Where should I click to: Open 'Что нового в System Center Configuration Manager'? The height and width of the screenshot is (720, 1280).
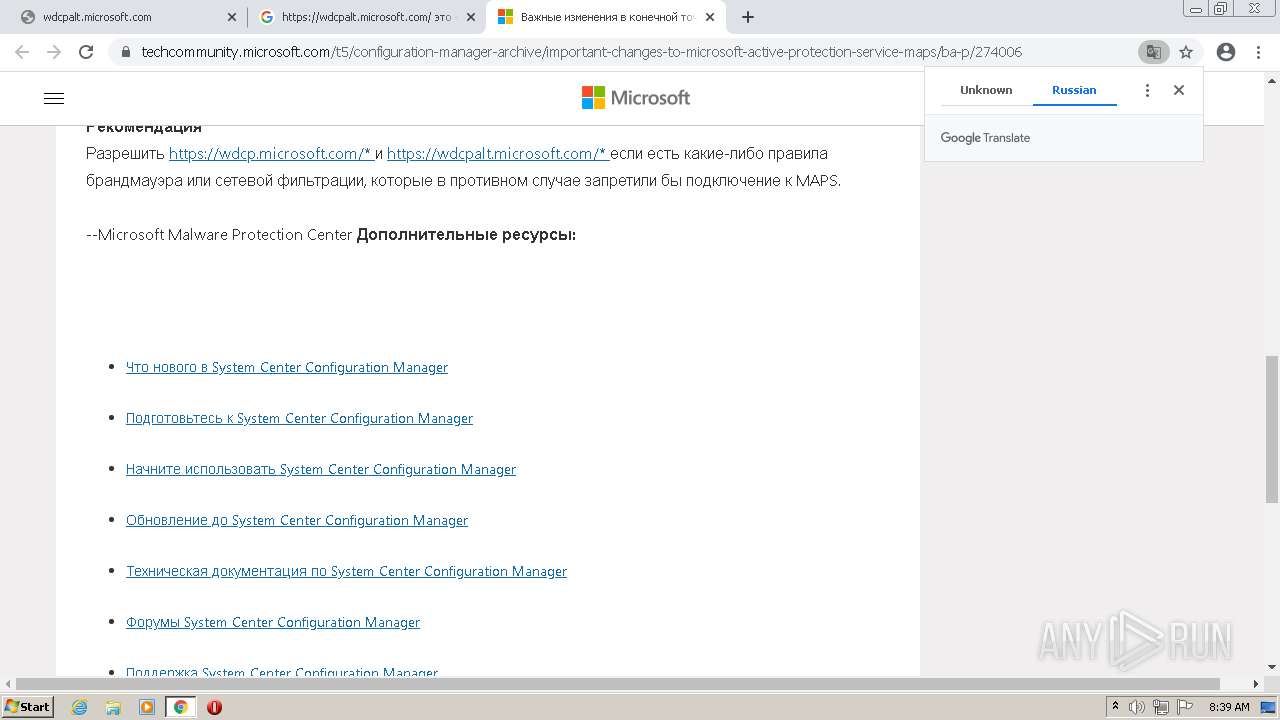pyautogui.click(x=287, y=367)
